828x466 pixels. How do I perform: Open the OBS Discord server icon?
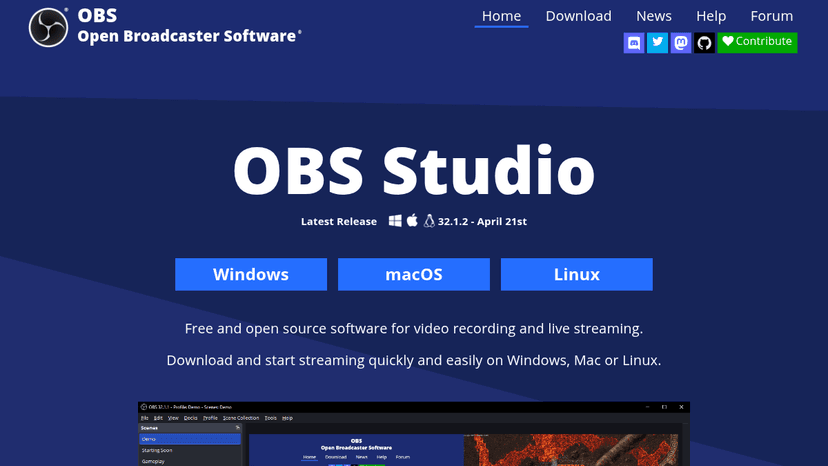tap(634, 42)
